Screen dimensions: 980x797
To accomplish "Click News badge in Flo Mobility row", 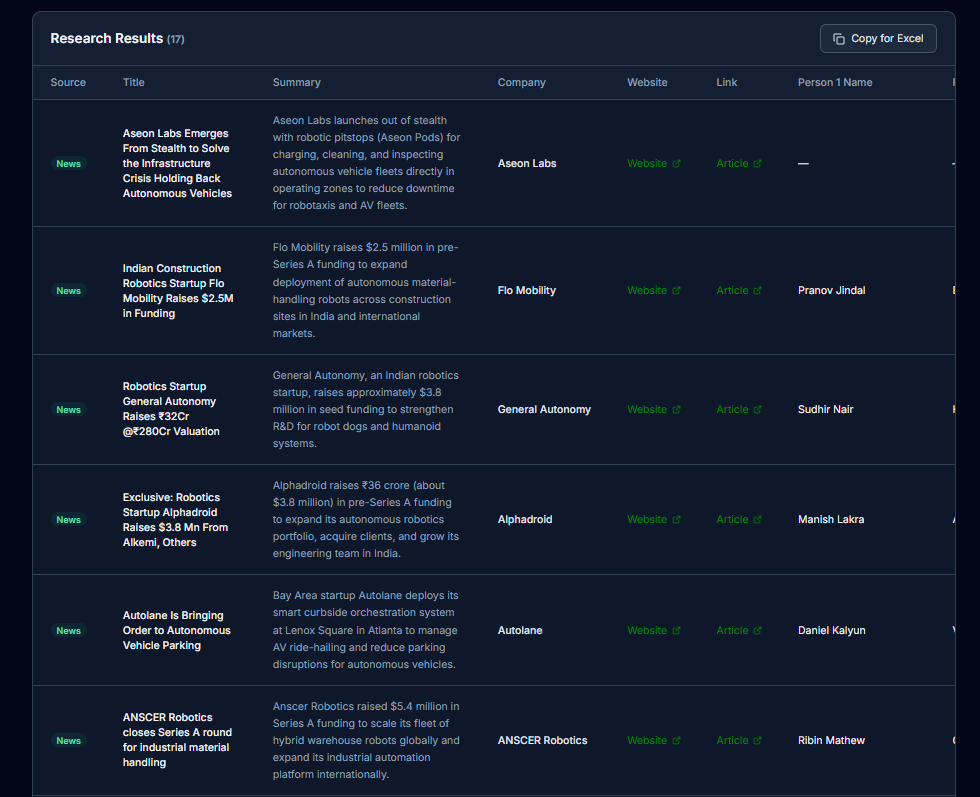I will [68, 291].
